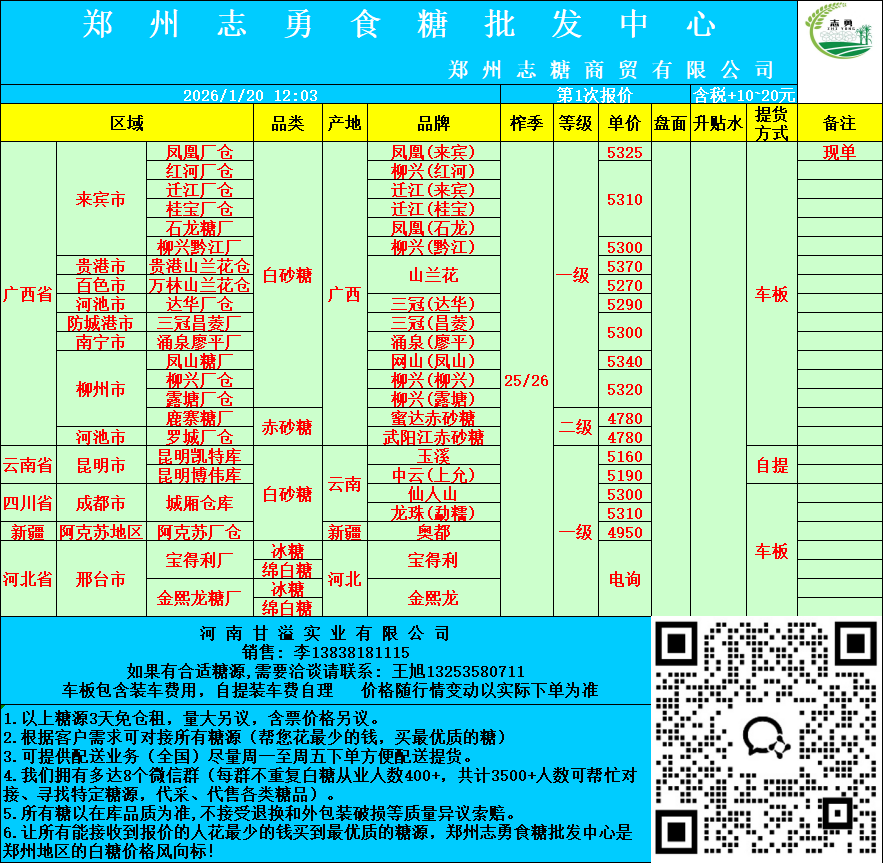Click the date 2026/1/20 12:03 cell
Screen dimensions: 884x864
250,95
